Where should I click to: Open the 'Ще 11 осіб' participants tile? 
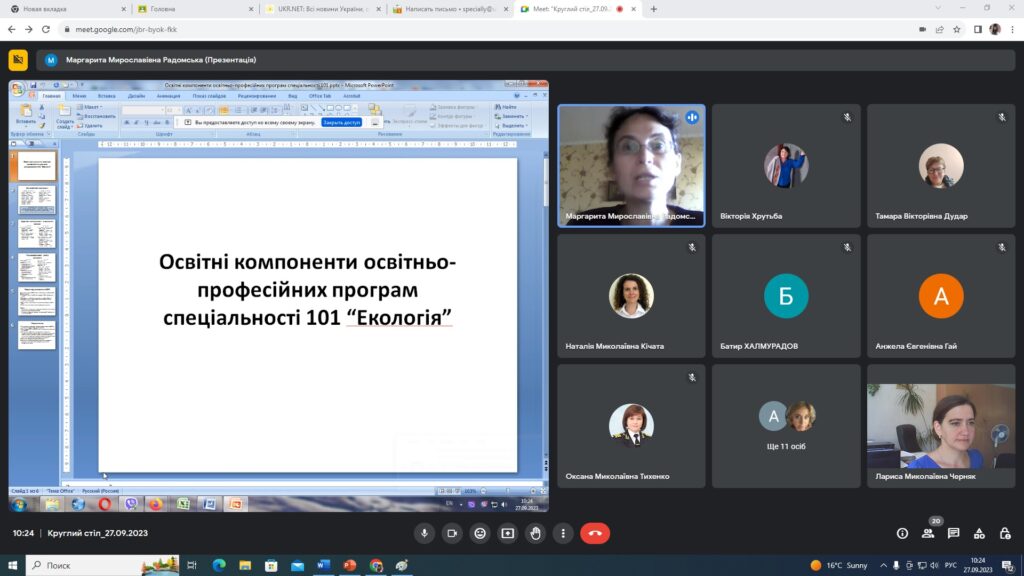click(x=785, y=426)
